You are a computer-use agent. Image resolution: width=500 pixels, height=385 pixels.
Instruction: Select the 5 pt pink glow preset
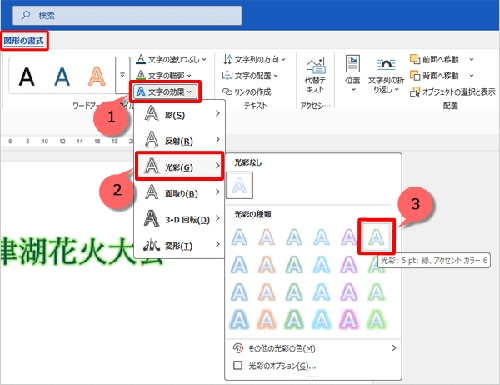click(349, 237)
